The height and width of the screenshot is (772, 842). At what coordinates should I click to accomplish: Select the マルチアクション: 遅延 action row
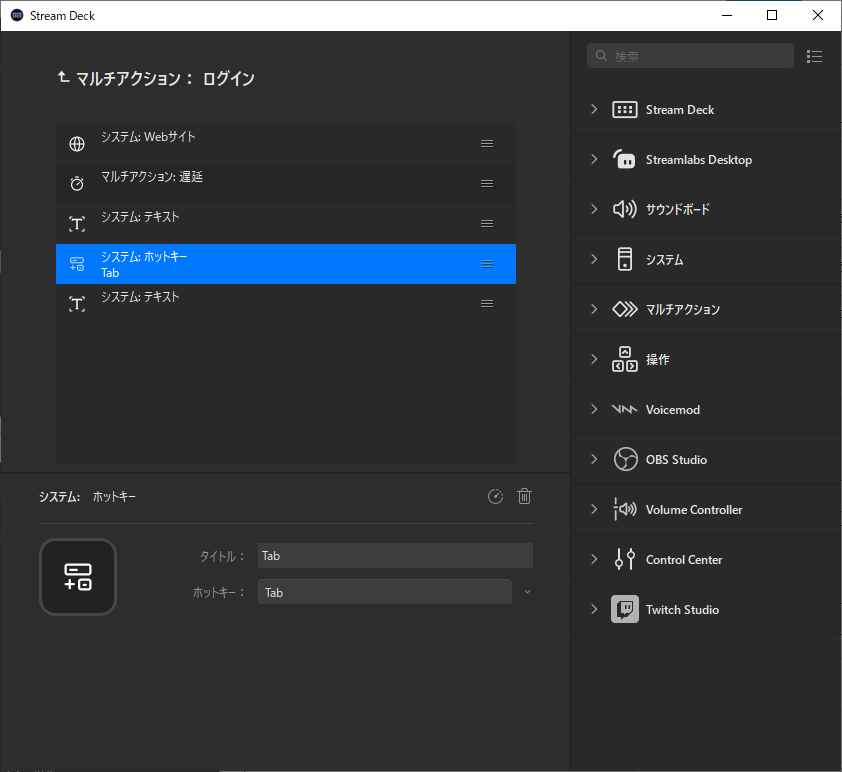(286, 184)
